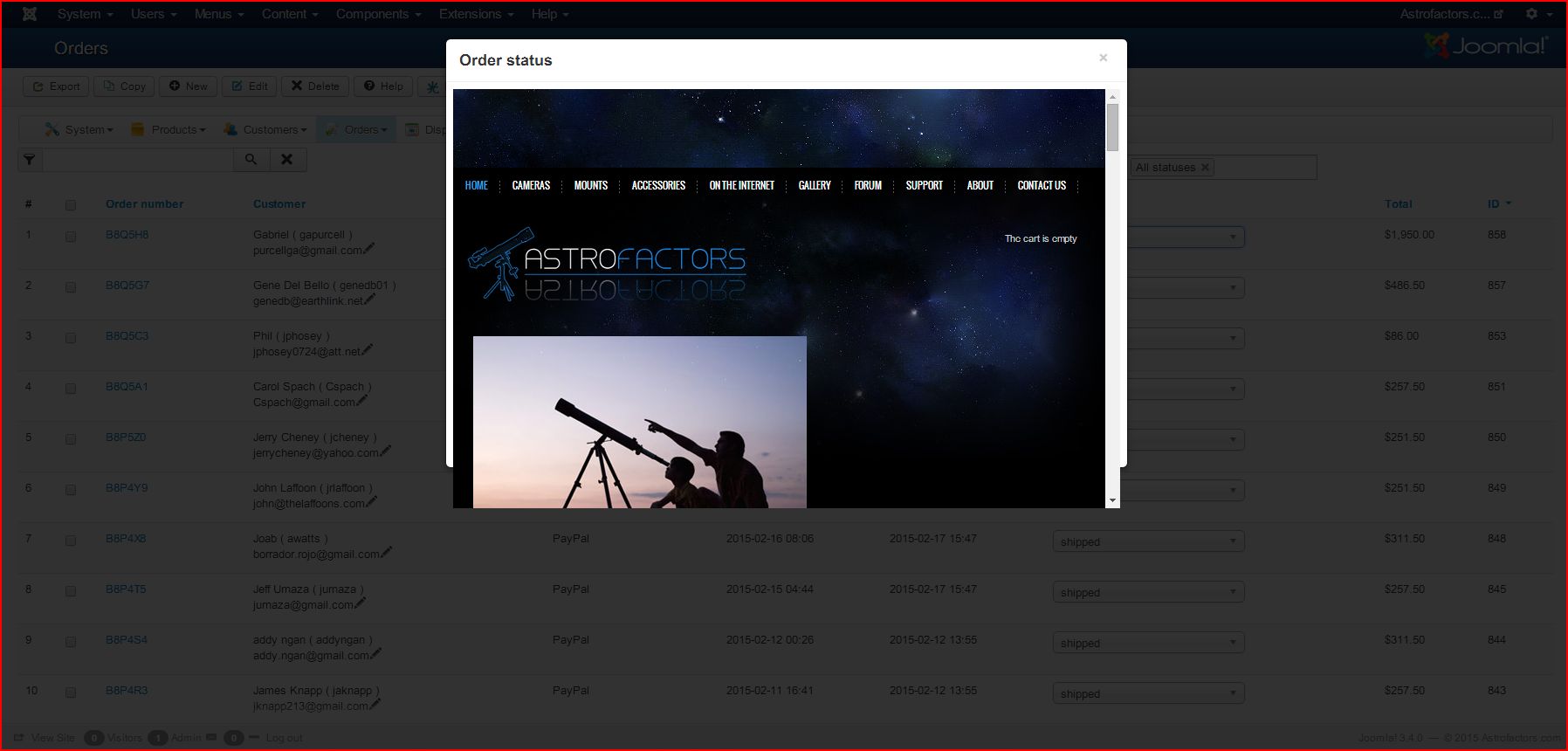Viewport: 1568px width, 751px height.
Task: Click the pencil icon beside jumaza@gmail.com
Action: click(x=361, y=603)
